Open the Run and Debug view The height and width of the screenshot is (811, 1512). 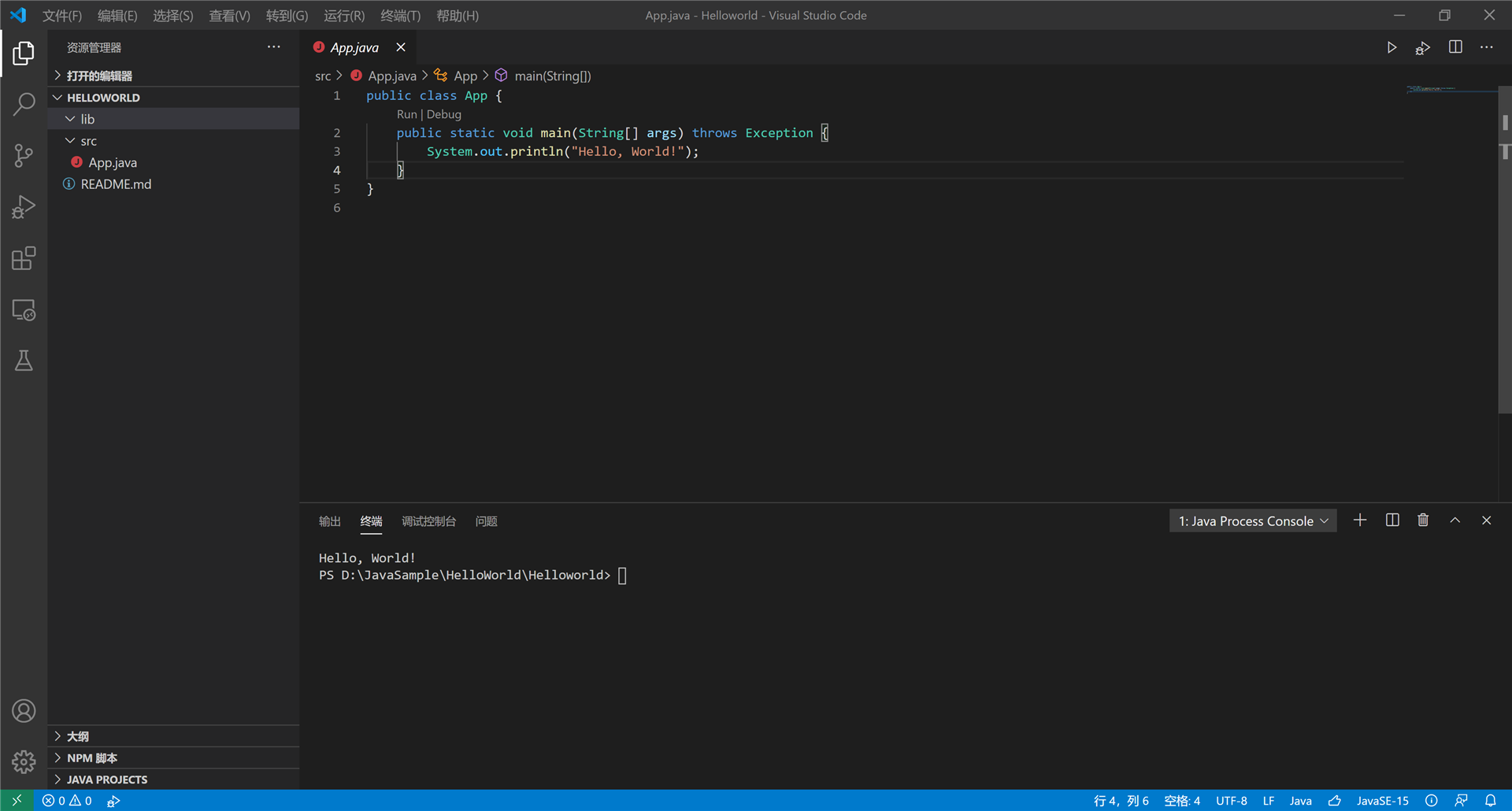tap(24, 207)
